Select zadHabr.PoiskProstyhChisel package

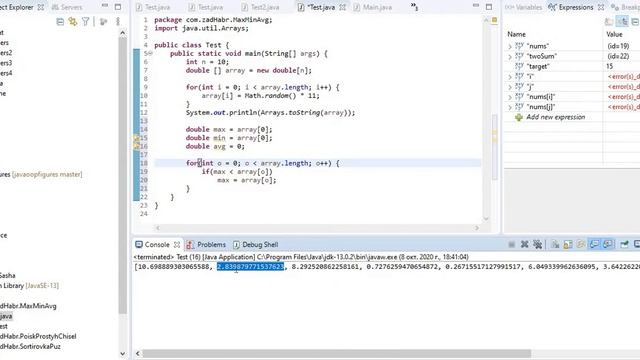38,336
